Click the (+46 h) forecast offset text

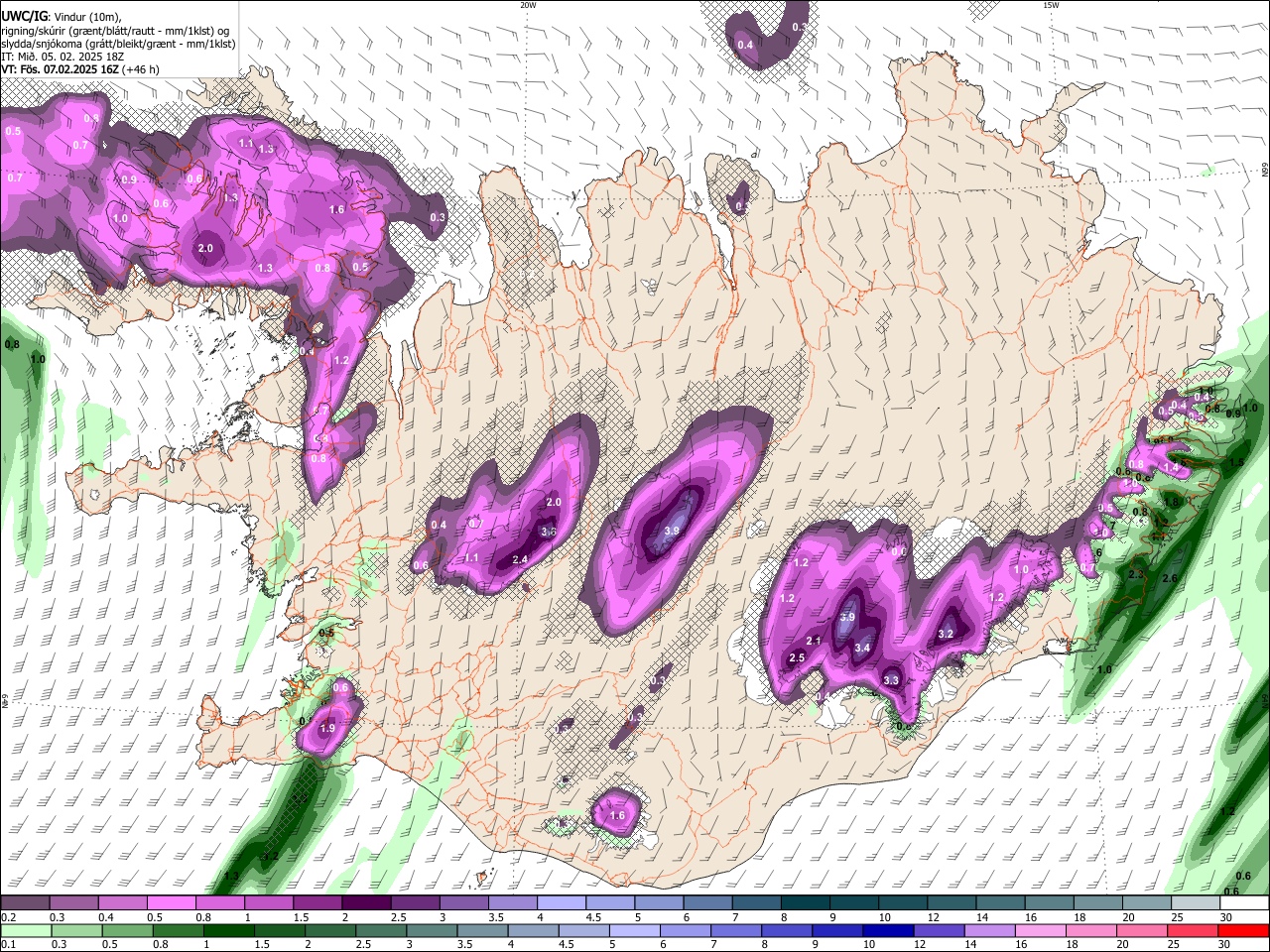(x=139, y=69)
